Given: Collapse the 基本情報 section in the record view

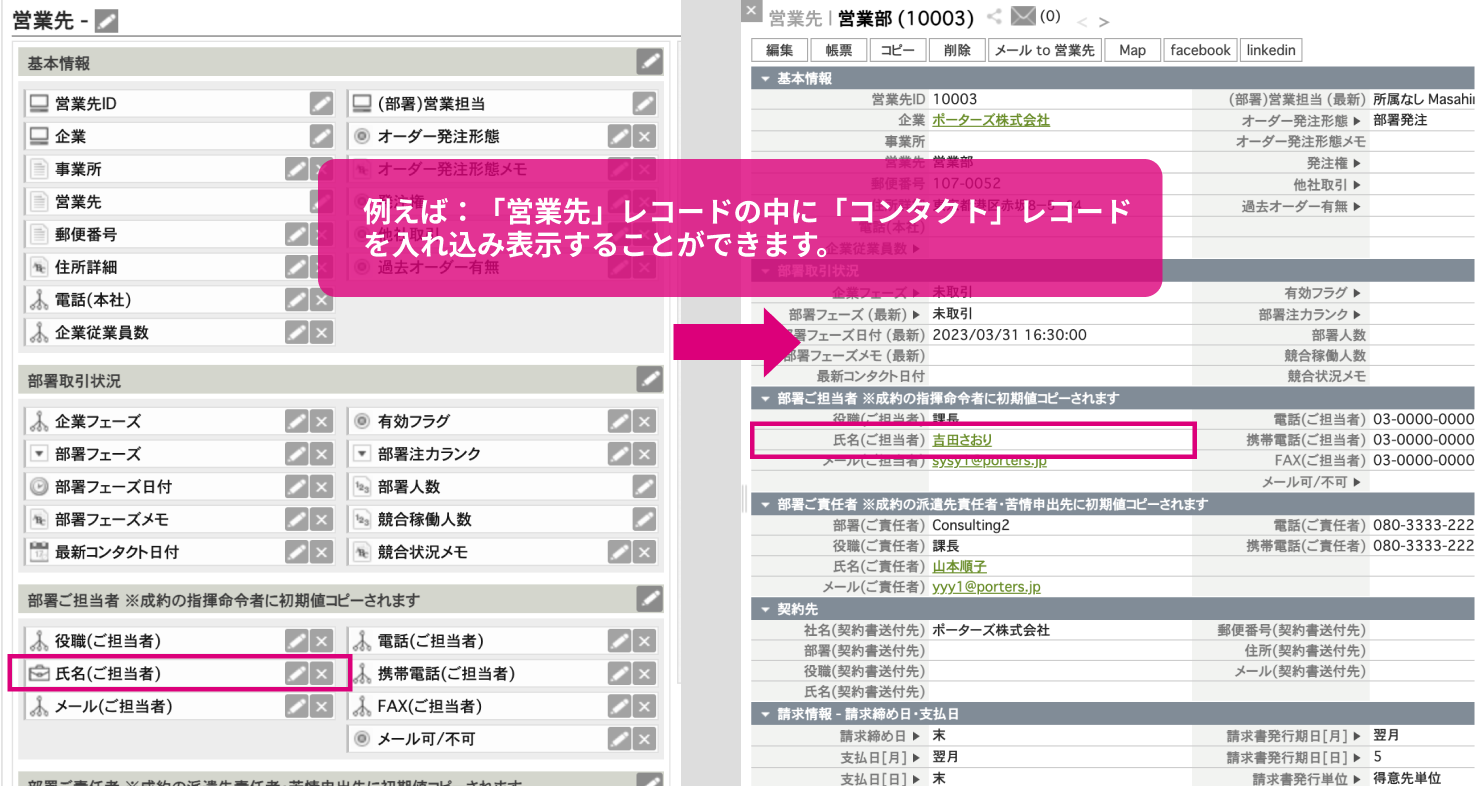Looking at the screenshot, I should tap(766, 76).
